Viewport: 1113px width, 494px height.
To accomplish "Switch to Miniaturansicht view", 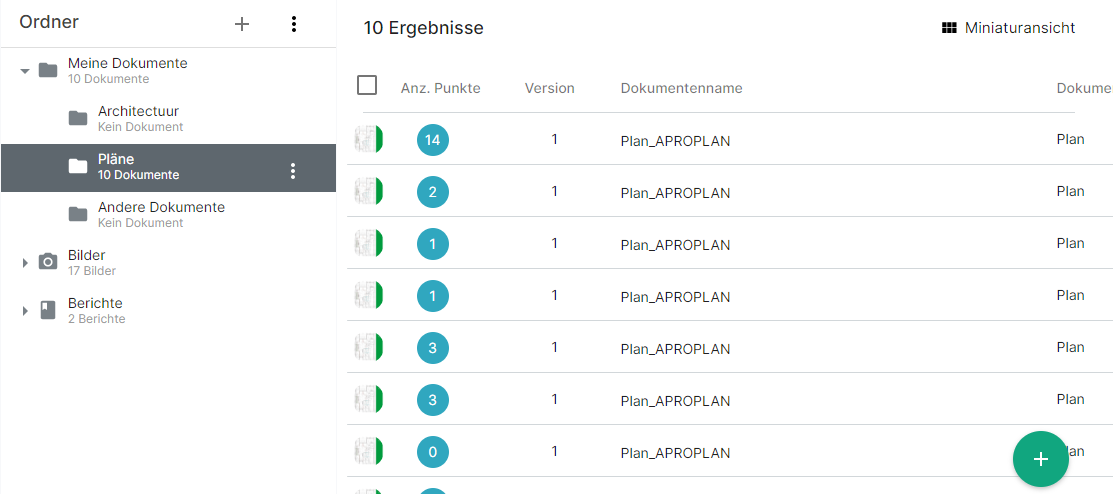I will 1008,28.
